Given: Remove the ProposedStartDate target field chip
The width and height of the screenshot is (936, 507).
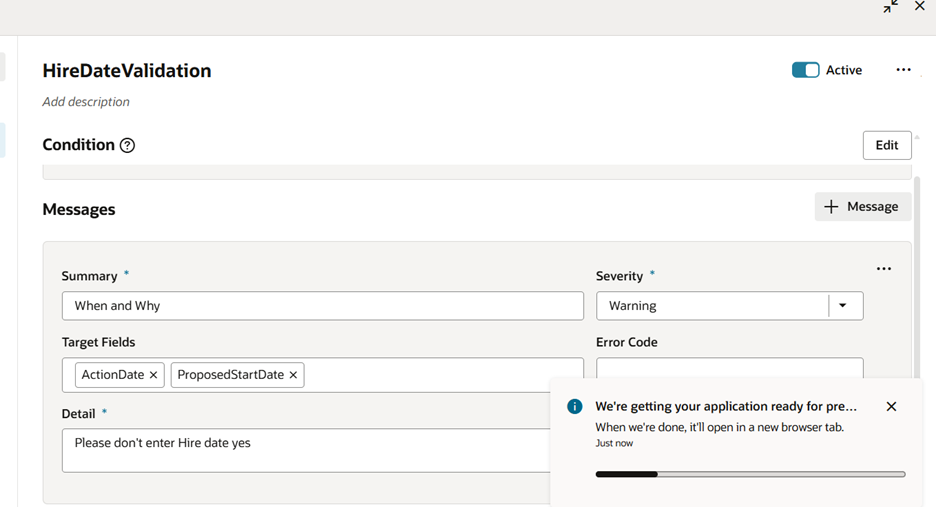Looking at the screenshot, I should tap(293, 375).
